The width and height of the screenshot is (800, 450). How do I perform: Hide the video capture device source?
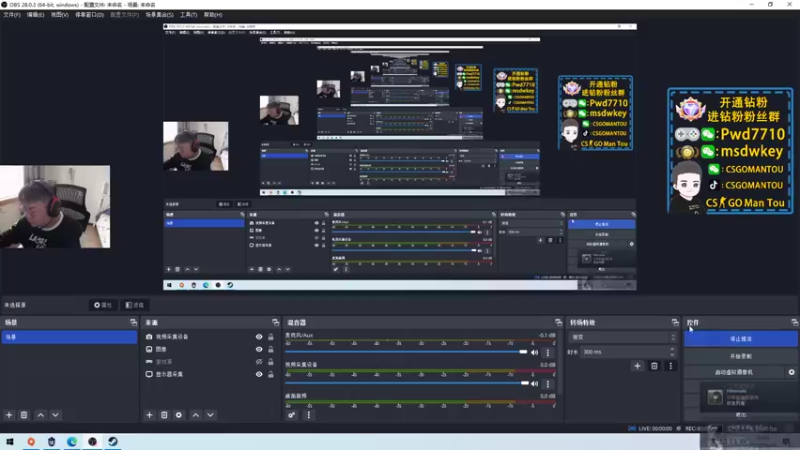point(259,337)
